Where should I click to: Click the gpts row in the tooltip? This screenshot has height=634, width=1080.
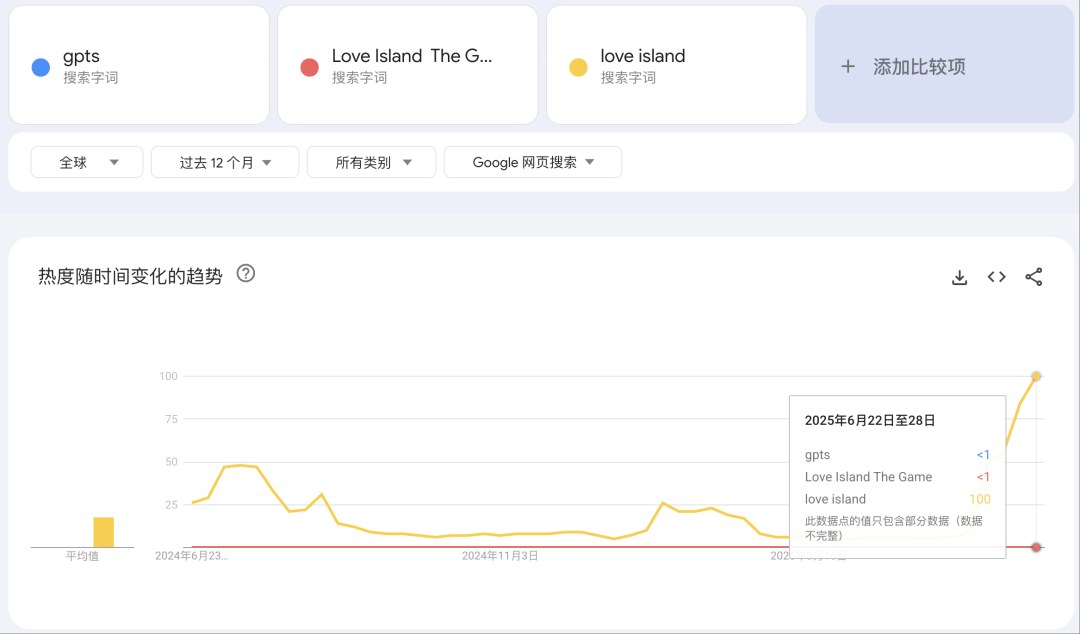897,455
